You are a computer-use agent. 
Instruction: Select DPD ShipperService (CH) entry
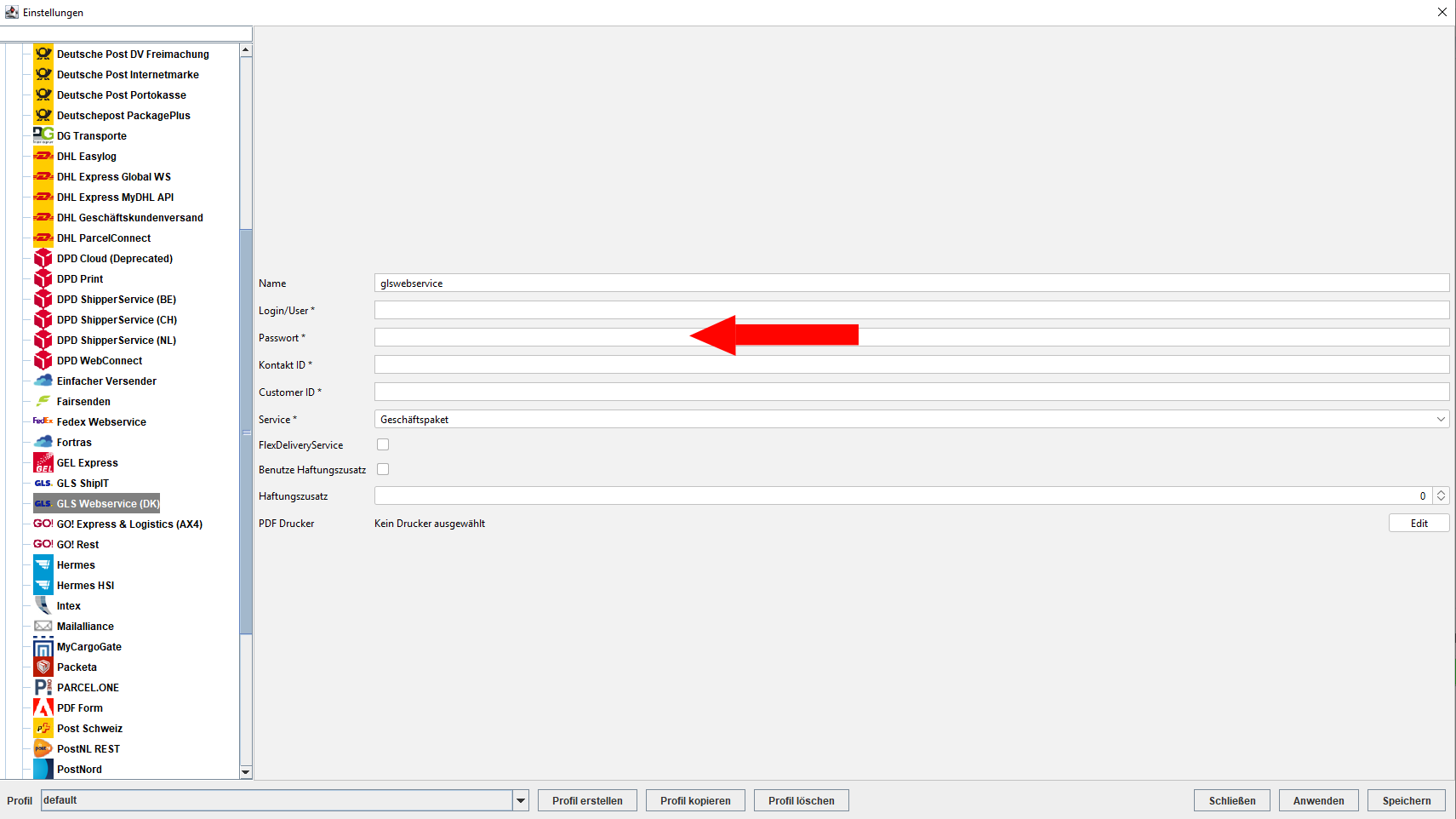(x=117, y=319)
